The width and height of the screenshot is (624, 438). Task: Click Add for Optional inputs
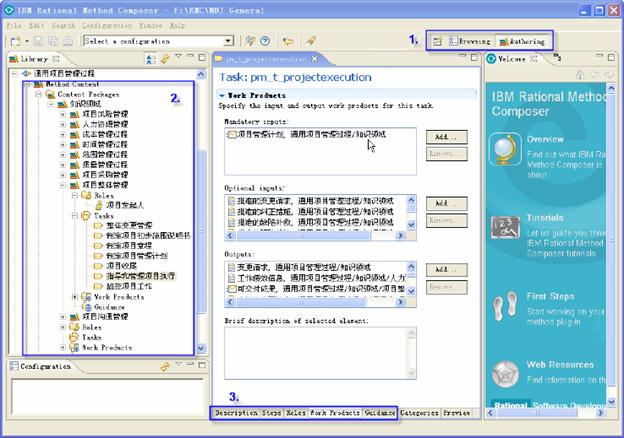click(x=447, y=203)
